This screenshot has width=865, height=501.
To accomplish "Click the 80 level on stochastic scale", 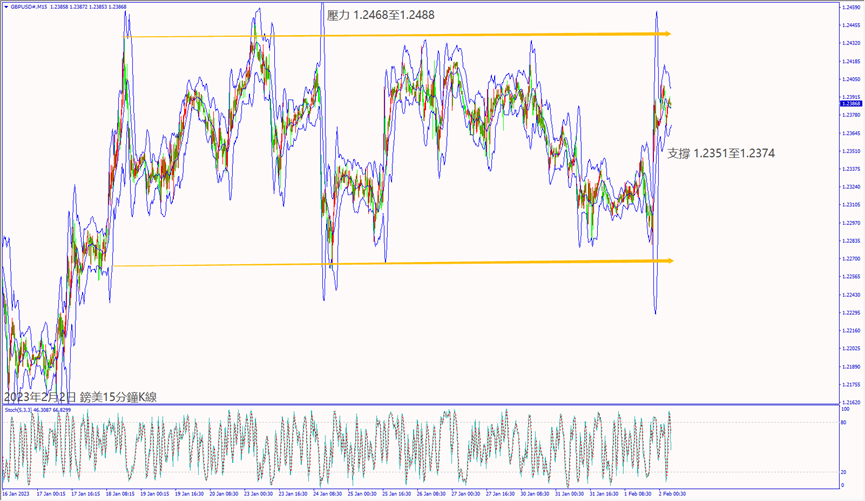I will (x=846, y=422).
